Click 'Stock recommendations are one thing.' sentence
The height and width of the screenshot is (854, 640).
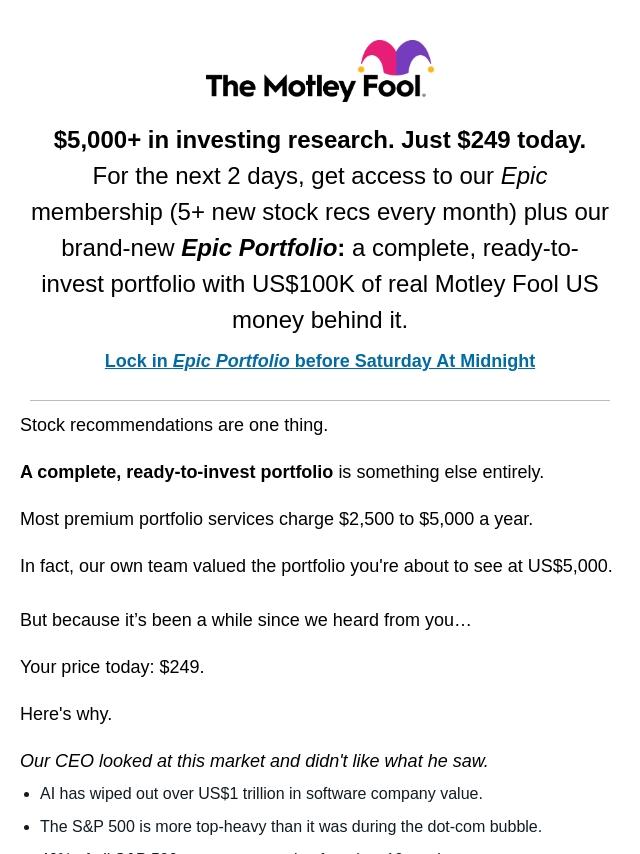[174, 425]
